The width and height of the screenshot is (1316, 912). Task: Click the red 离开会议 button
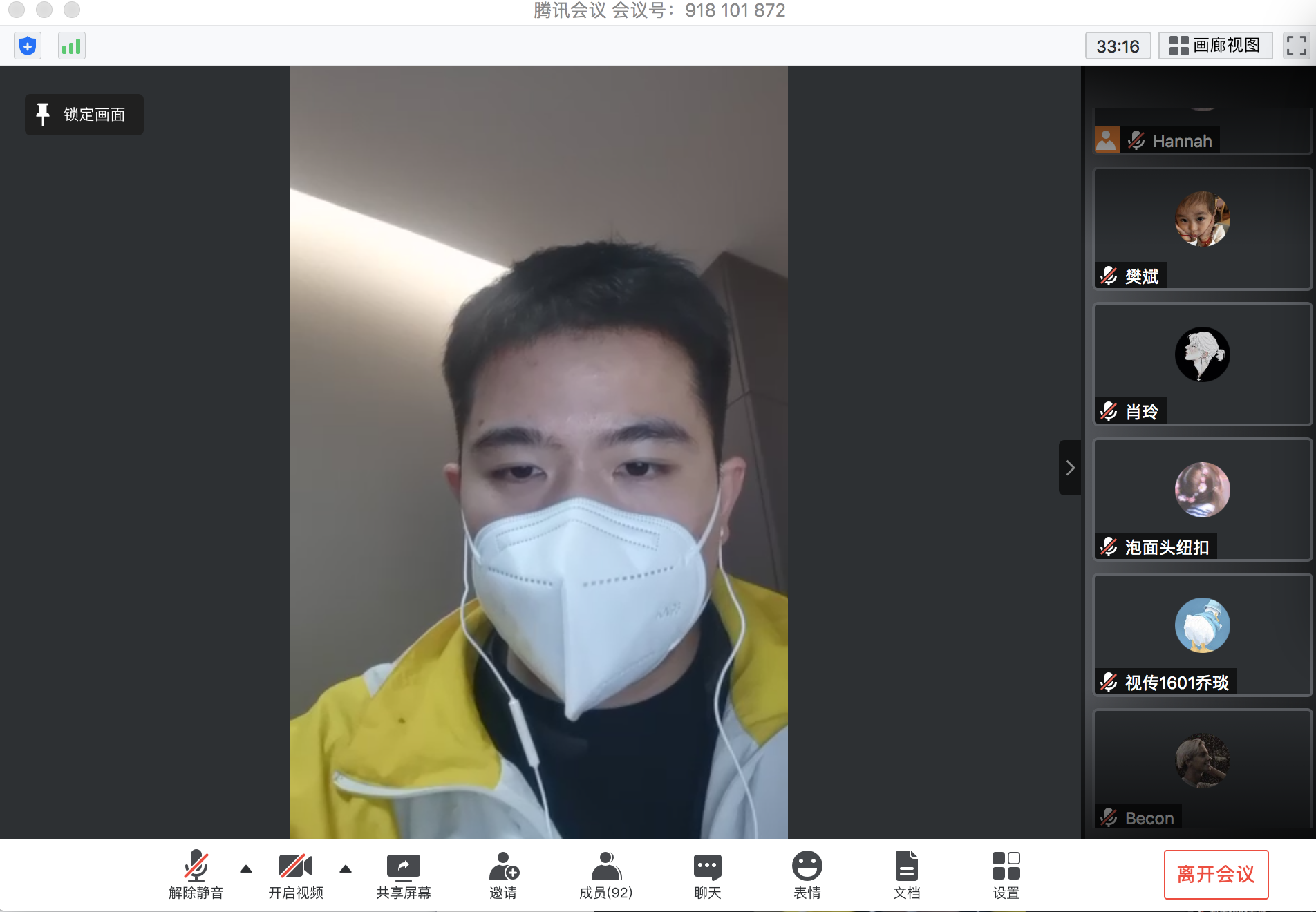(x=1216, y=874)
